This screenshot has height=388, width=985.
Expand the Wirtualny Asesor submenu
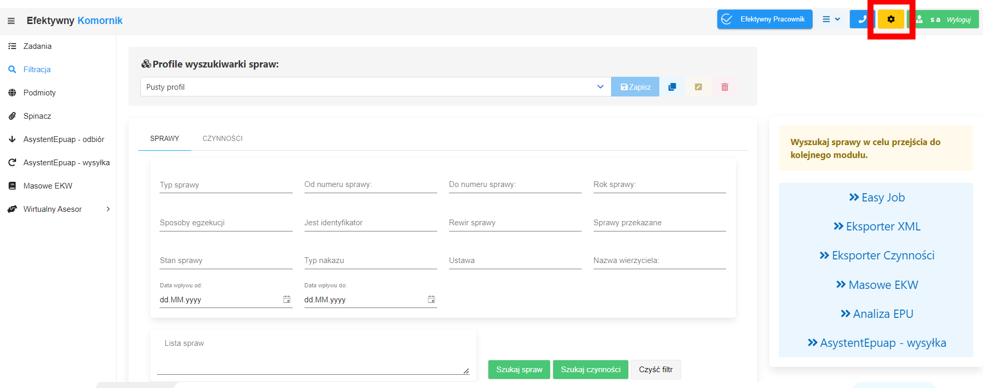[x=58, y=209]
